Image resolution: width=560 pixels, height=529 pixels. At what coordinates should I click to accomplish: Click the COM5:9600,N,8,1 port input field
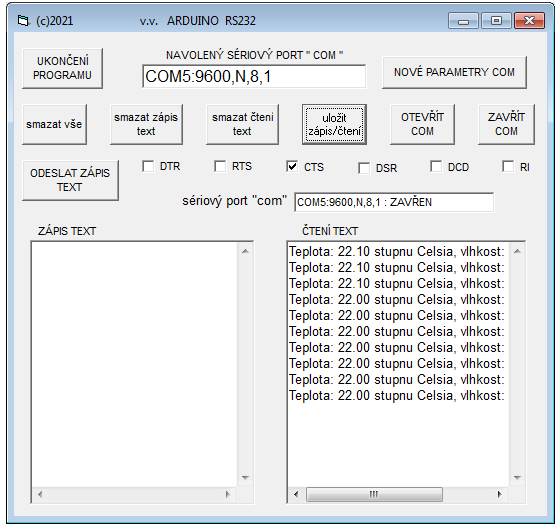(254, 76)
